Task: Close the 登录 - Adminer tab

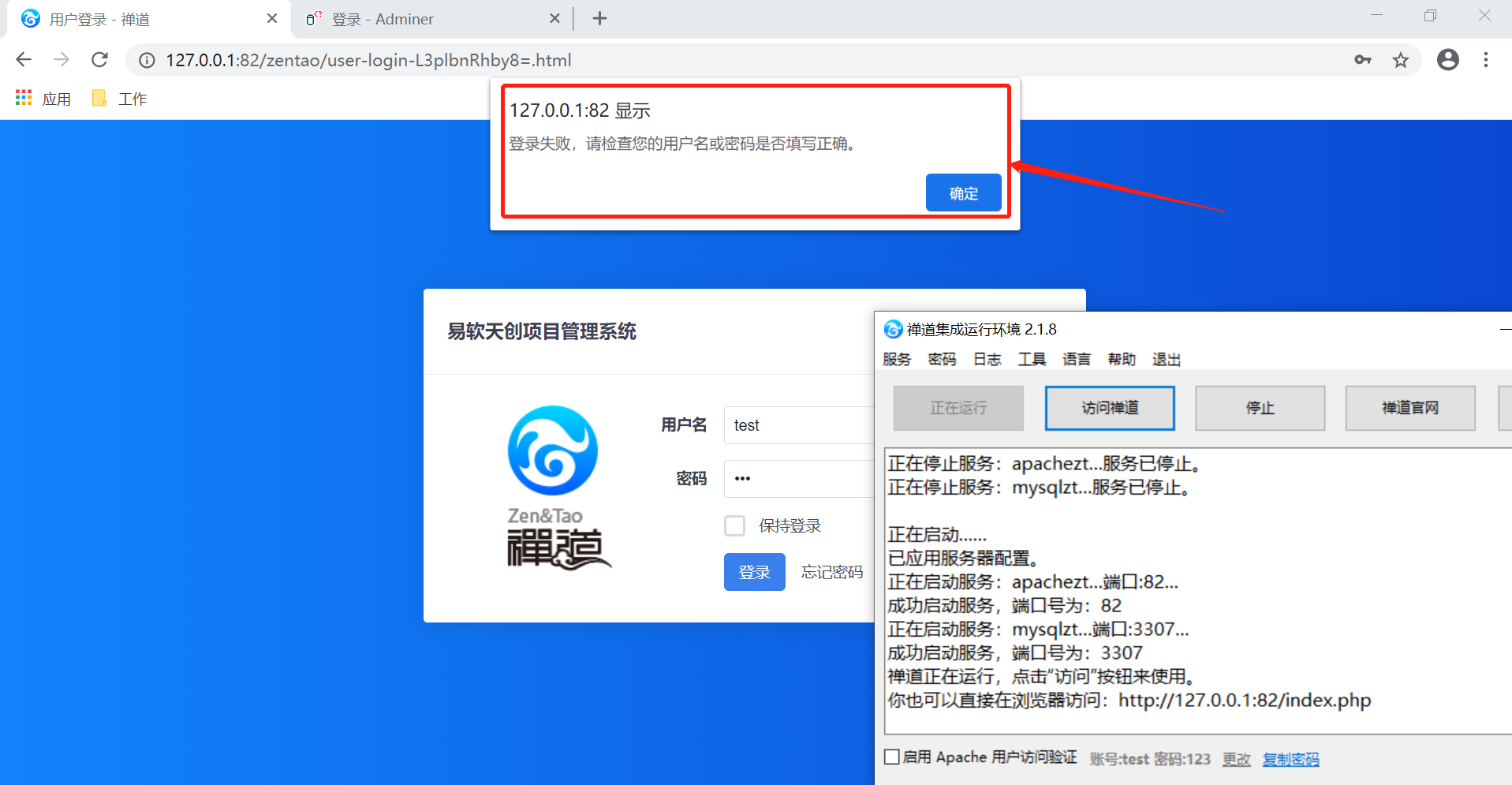Action: (554, 18)
